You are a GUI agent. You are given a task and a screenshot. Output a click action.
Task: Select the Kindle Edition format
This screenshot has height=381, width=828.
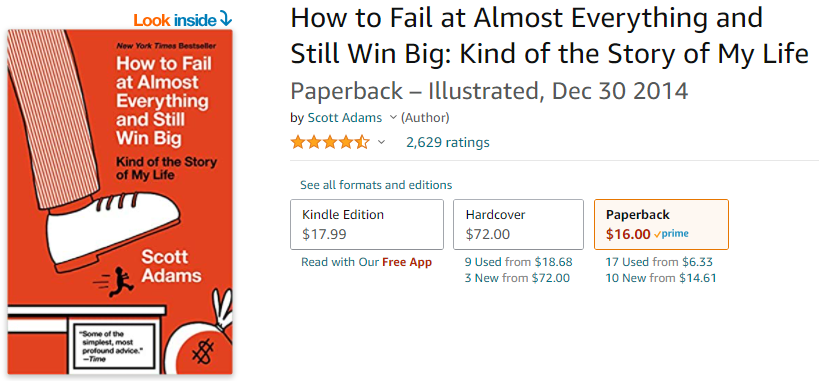point(367,224)
